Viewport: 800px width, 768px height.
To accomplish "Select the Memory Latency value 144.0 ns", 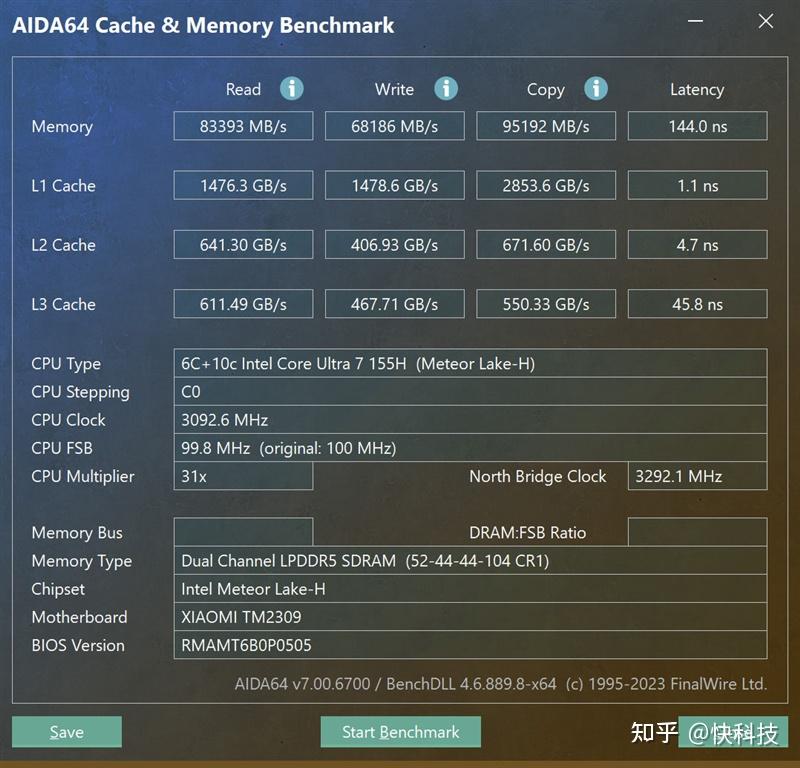I will click(x=697, y=126).
